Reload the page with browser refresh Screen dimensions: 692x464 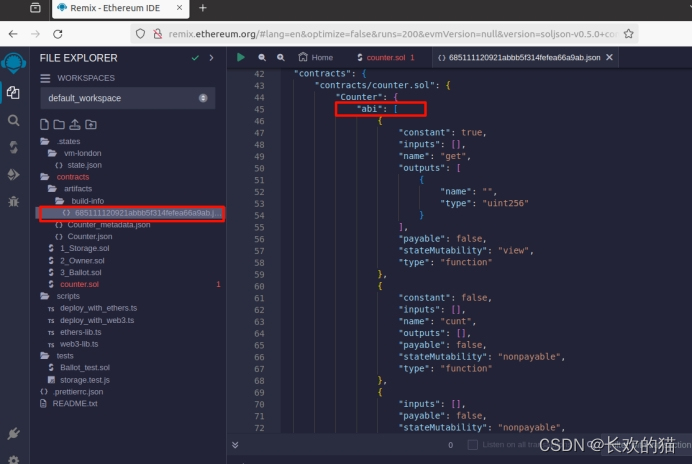tap(58, 34)
